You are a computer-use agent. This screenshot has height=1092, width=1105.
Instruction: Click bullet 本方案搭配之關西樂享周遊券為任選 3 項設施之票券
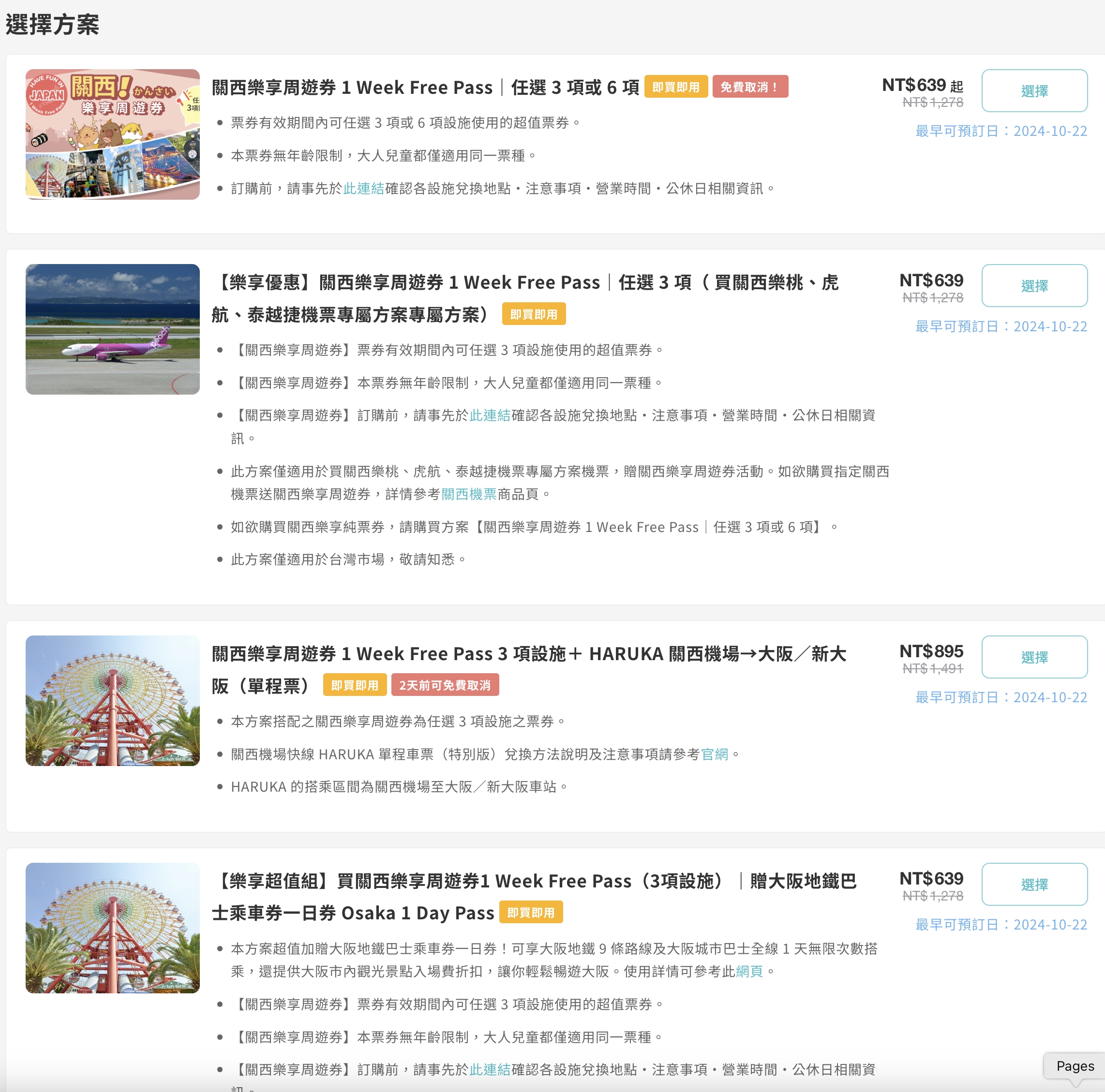point(398,722)
